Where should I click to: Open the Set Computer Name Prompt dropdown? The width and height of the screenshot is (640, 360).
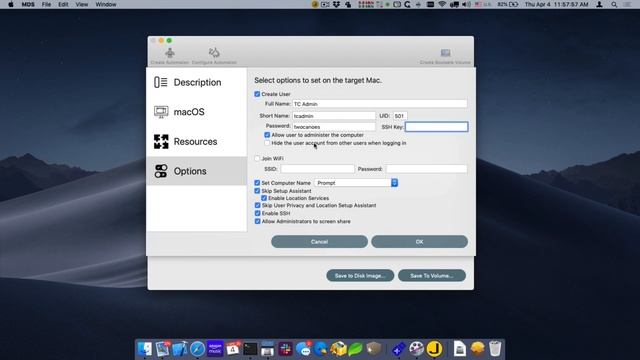click(356, 183)
